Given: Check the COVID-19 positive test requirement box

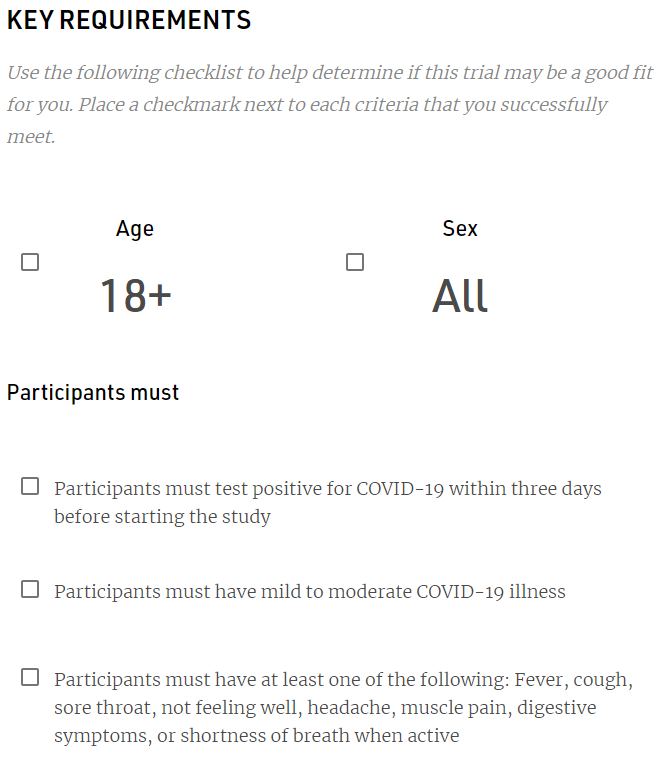Looking at the screenshot, I should [30, 486].
